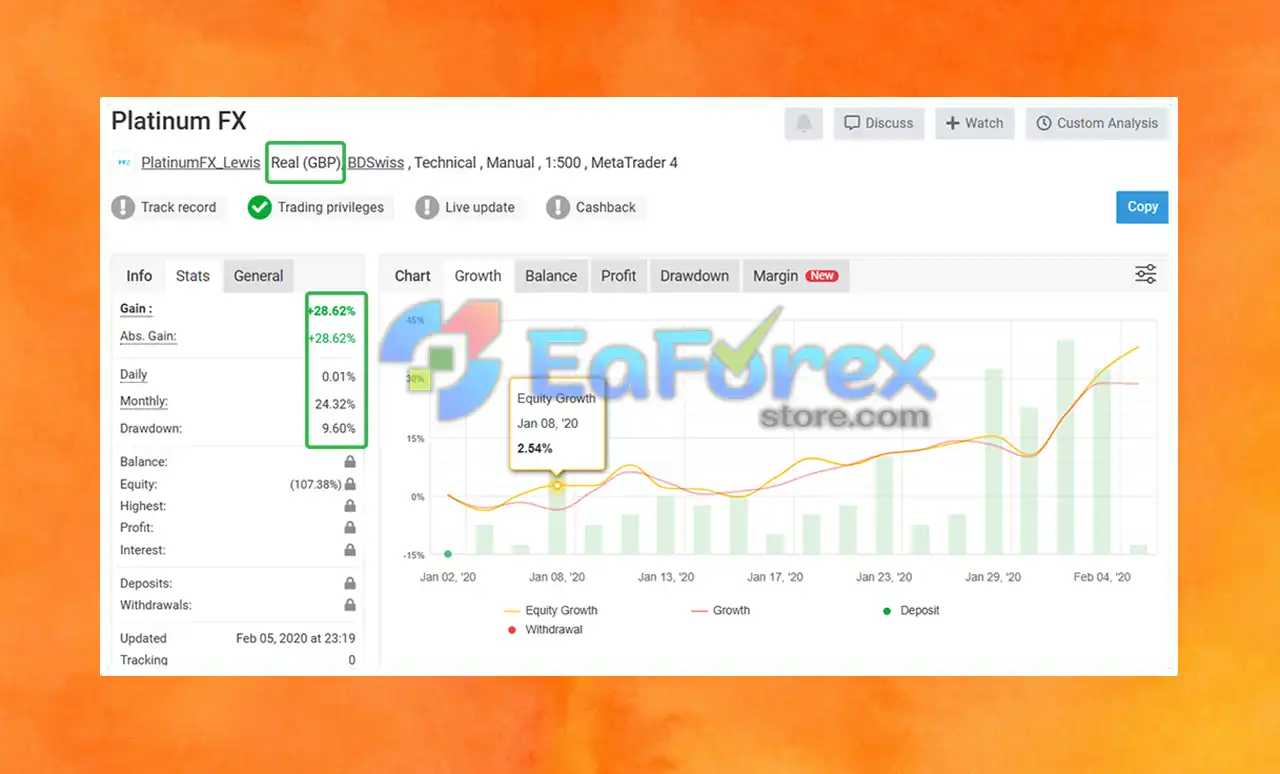Click the green Trading privileges checkmark icon
This screenshot has width=1280, height=774.
[x=260, y=207]
